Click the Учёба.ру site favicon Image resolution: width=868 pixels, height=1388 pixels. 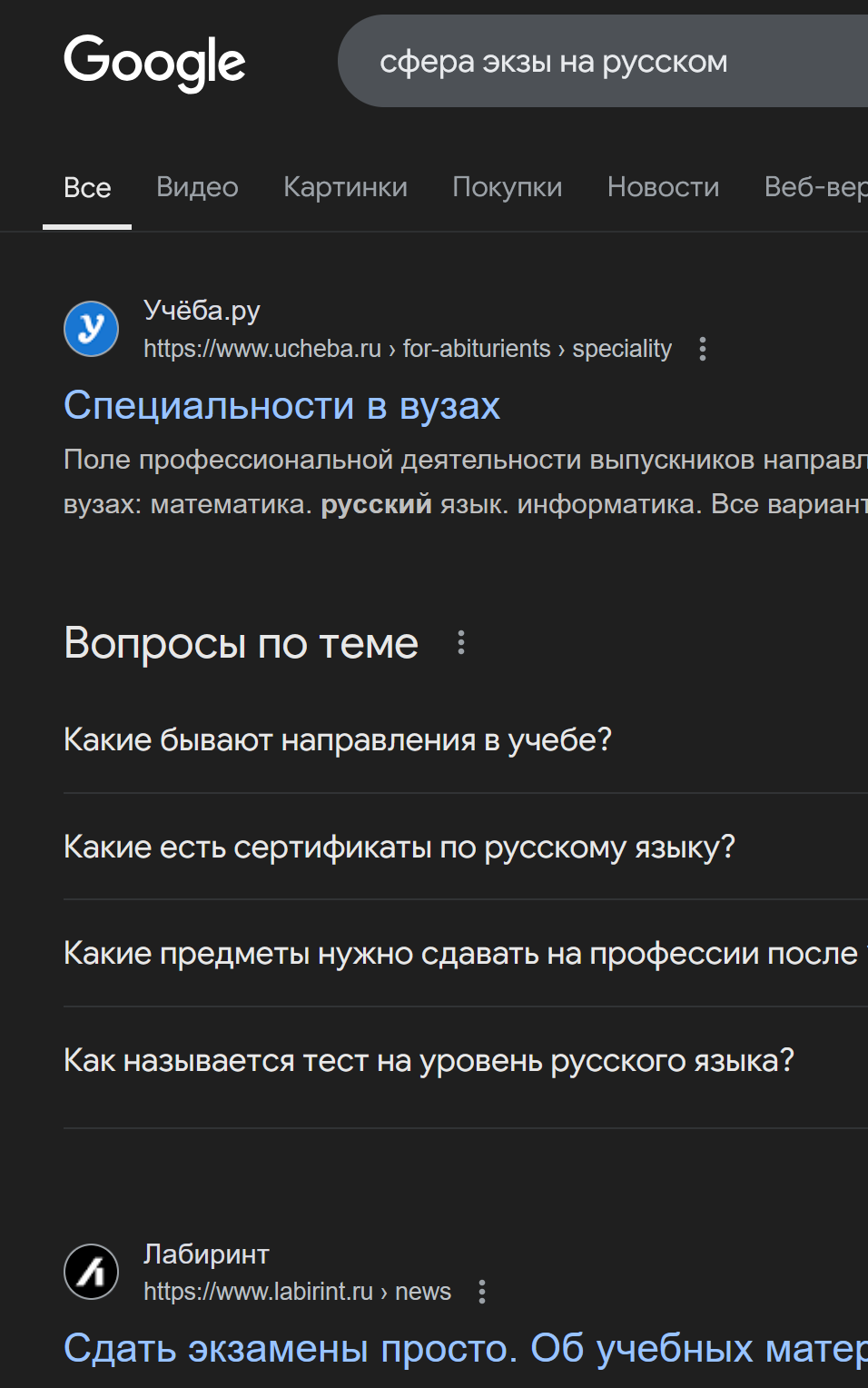click(91, 329)
